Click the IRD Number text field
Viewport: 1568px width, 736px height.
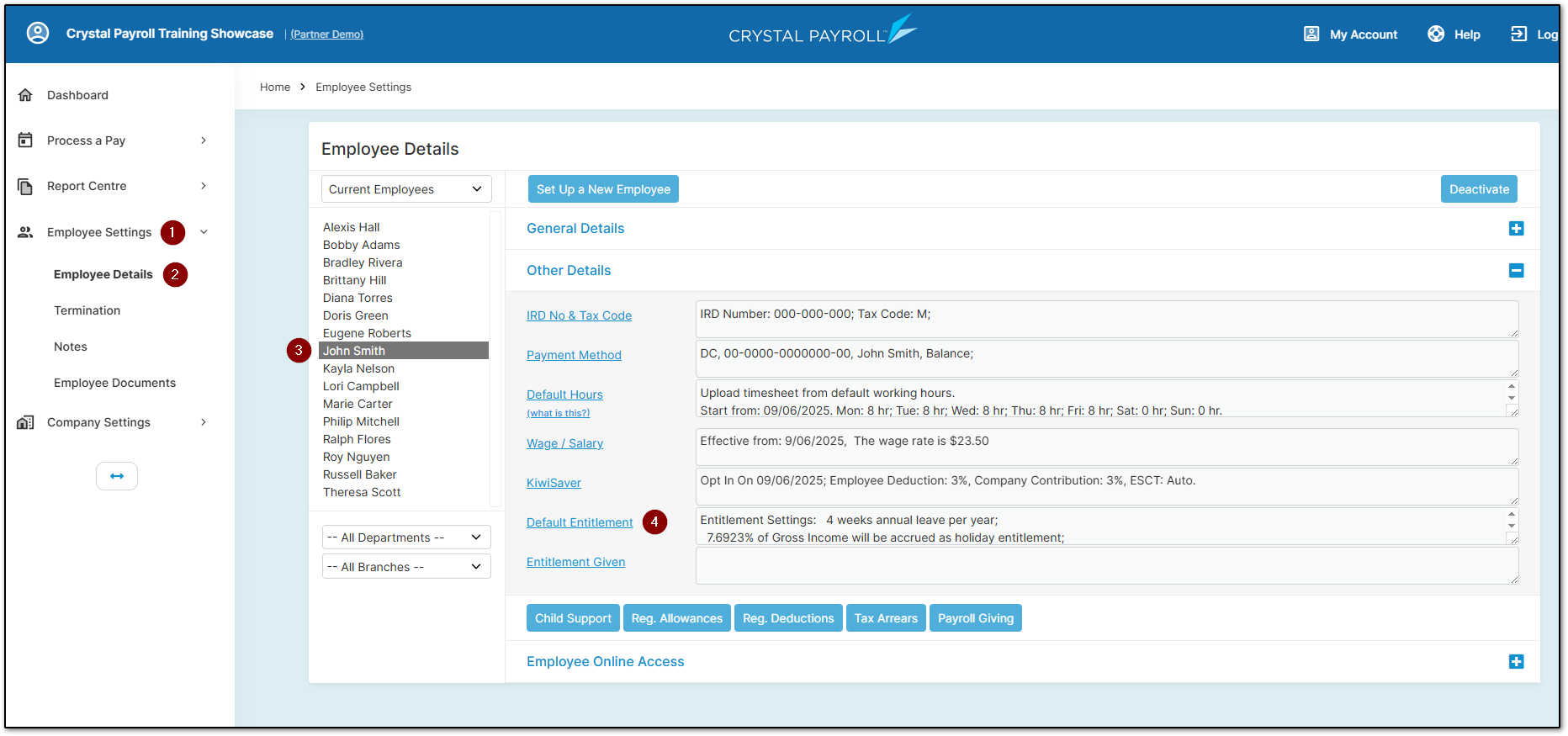pos(1107,320)
